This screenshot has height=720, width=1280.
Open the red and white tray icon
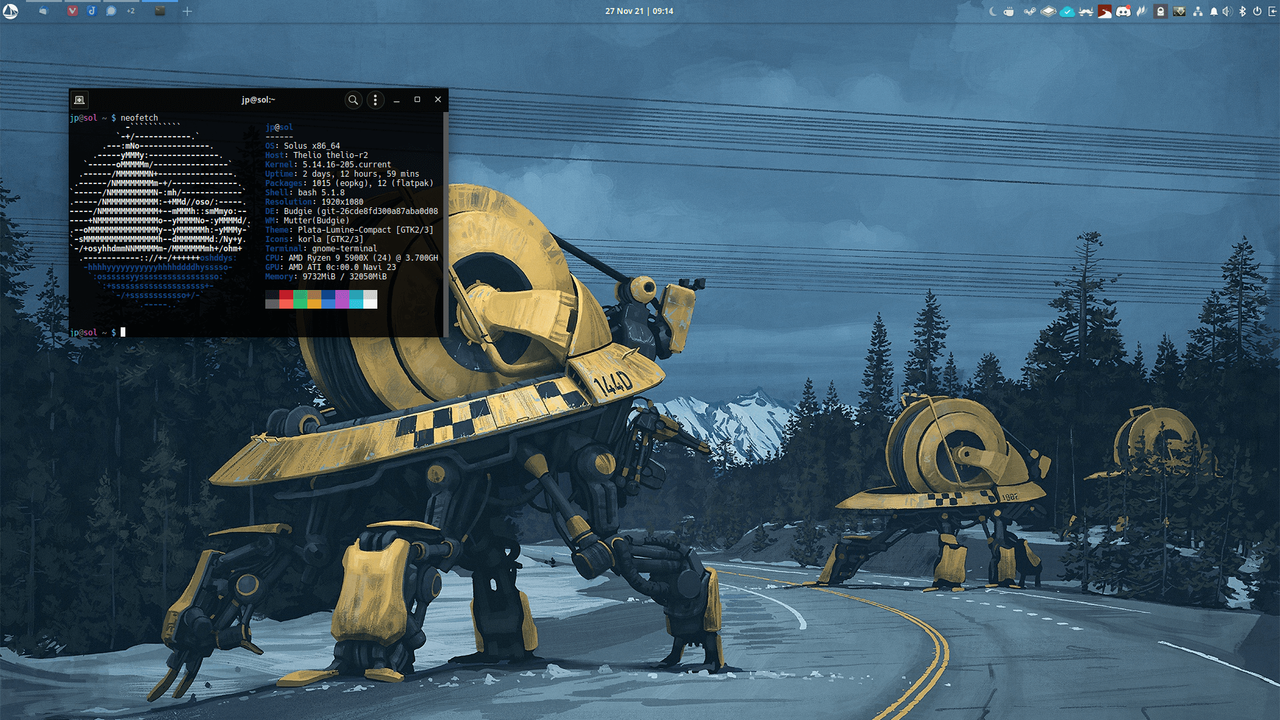click(1105, 11)
